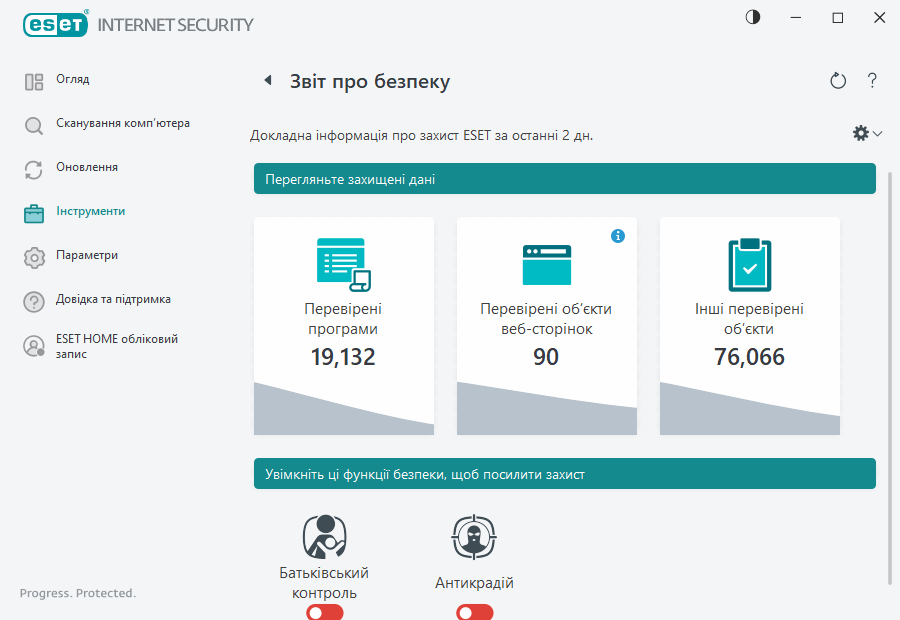Enable Антикрадій protection
900x620 pixels.
474,612
